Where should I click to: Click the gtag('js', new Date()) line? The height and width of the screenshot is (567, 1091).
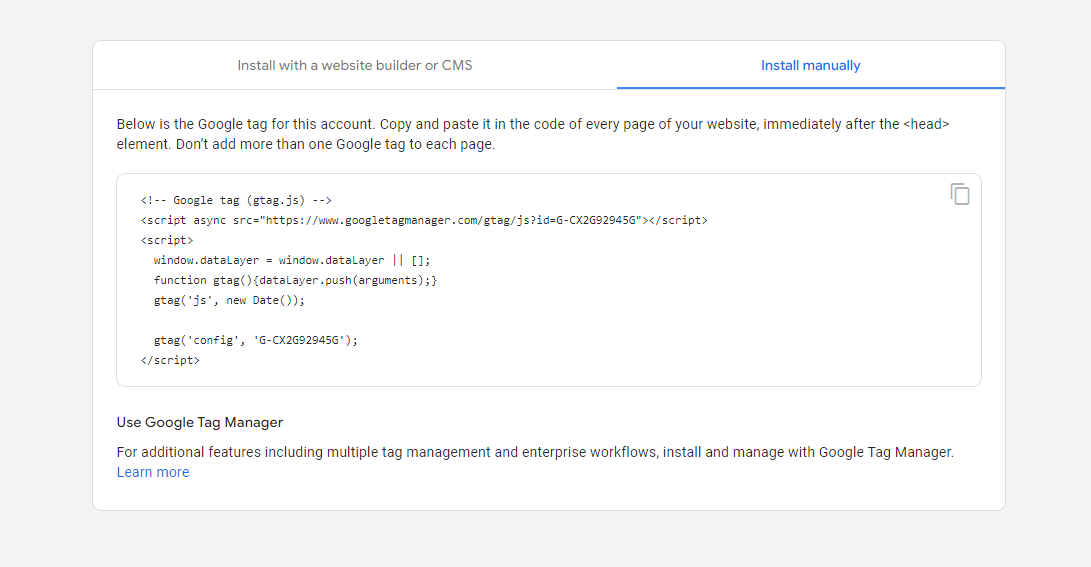[x=229, y=300]
